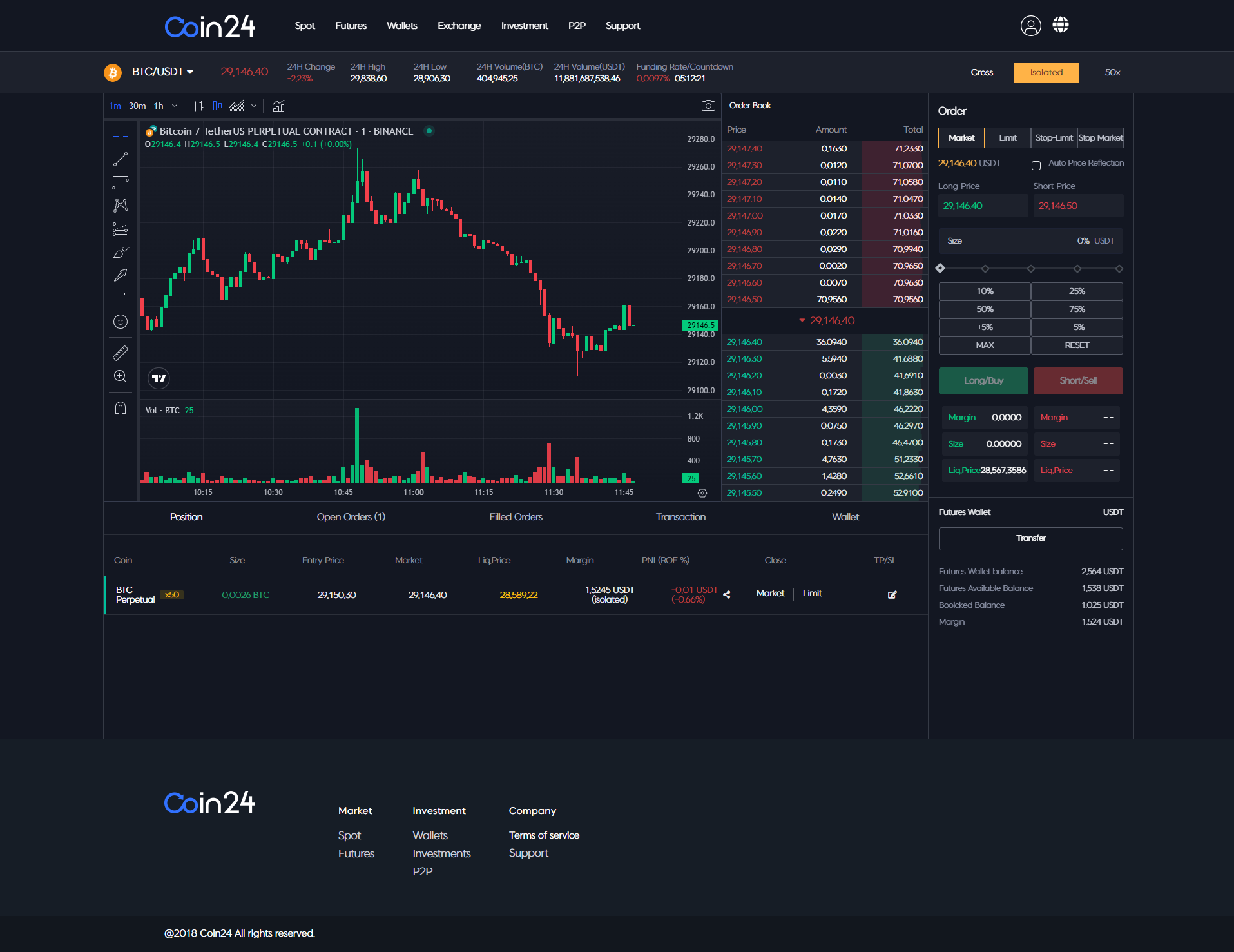Switch margin mode to Cross
Screen dimensions: 1234x952
click(981, 72)
